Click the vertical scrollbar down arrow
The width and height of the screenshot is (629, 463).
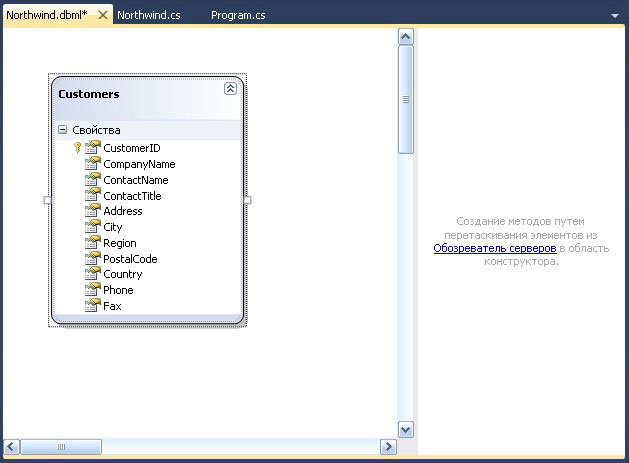tap(406, 430)
